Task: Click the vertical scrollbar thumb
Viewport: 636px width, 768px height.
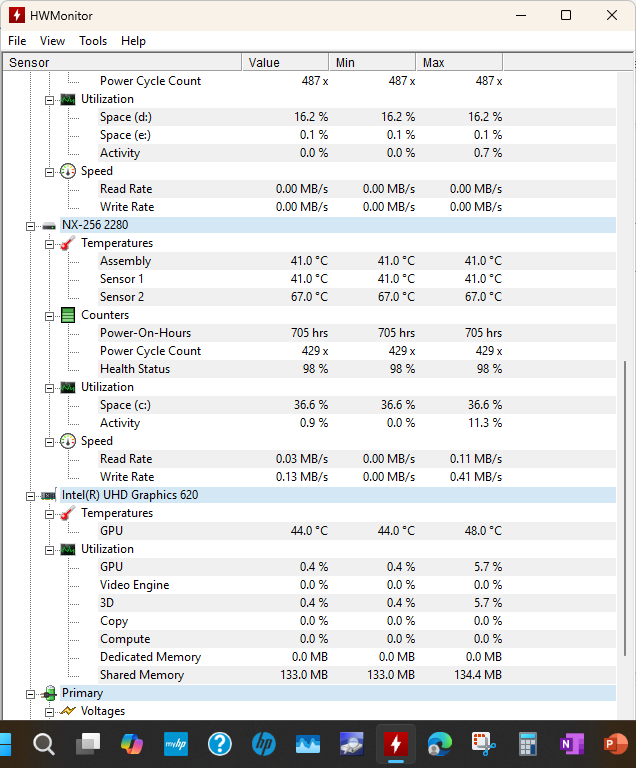Action: click(625, 508)
